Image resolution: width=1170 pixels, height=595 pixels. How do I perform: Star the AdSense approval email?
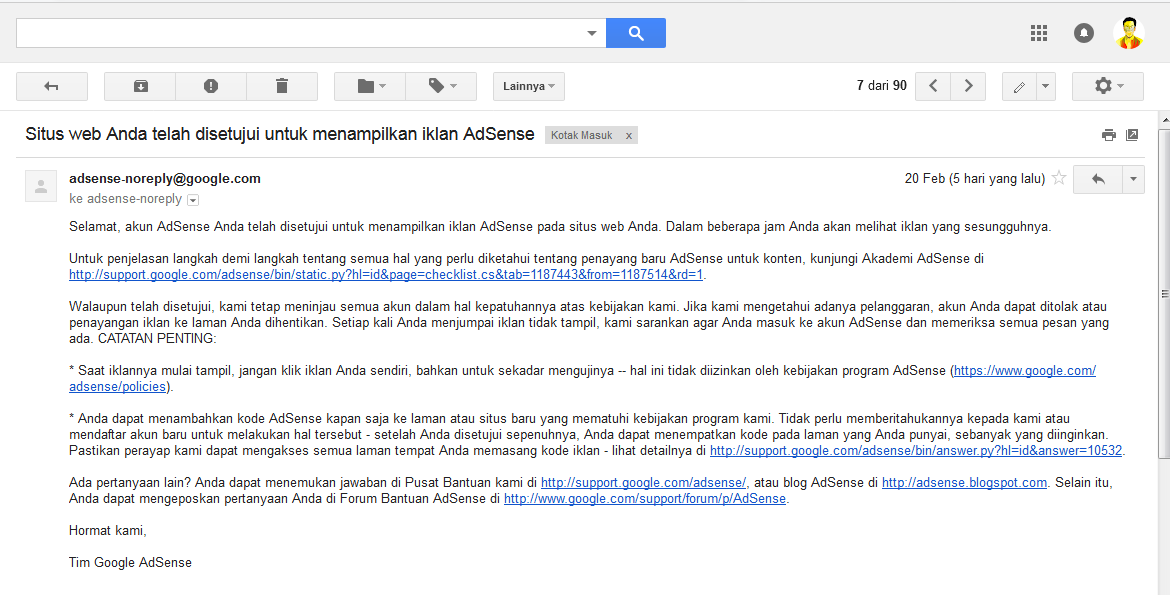tap(1058, 178)
